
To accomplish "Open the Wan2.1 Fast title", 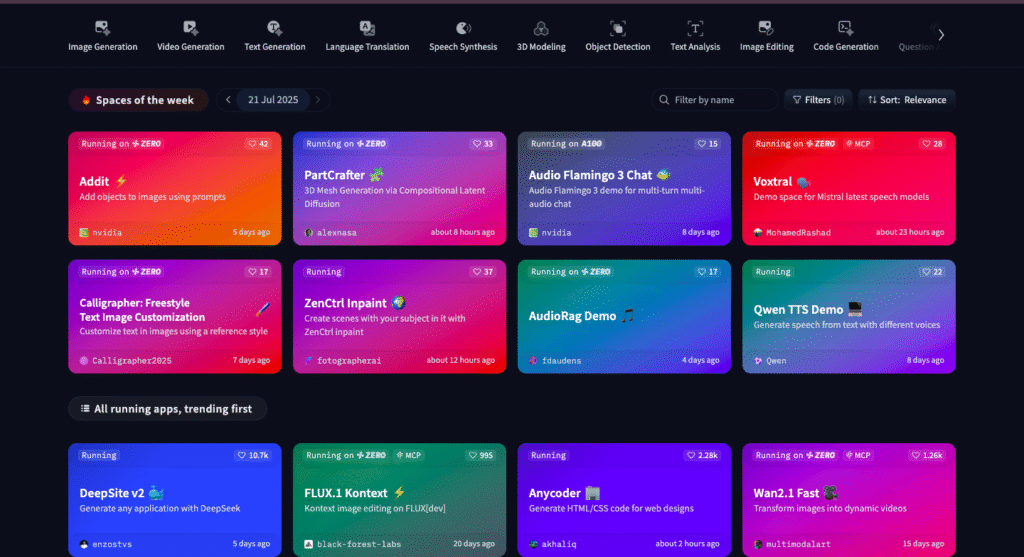I will pos(786,493).
